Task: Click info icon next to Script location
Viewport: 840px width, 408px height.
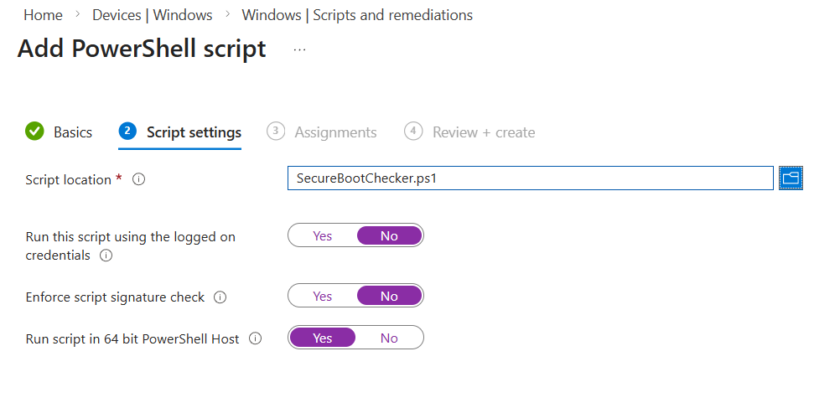Action: coord(139,179)
